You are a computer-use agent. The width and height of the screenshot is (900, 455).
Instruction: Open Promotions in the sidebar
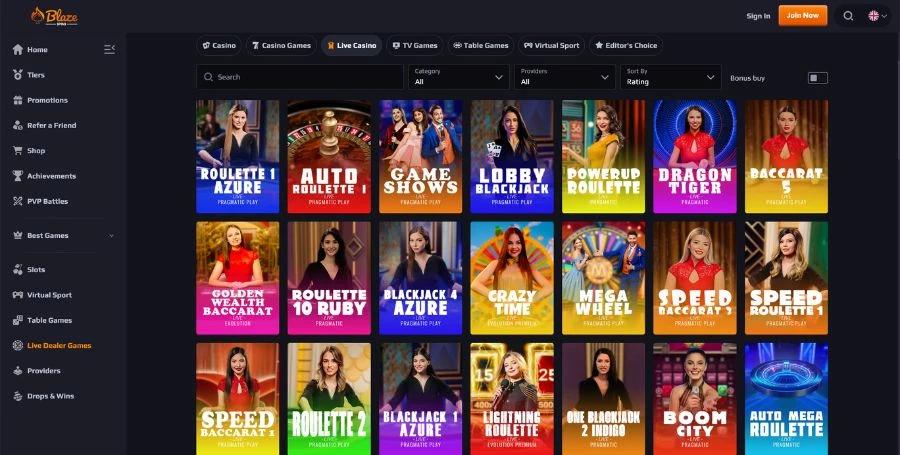48,100
